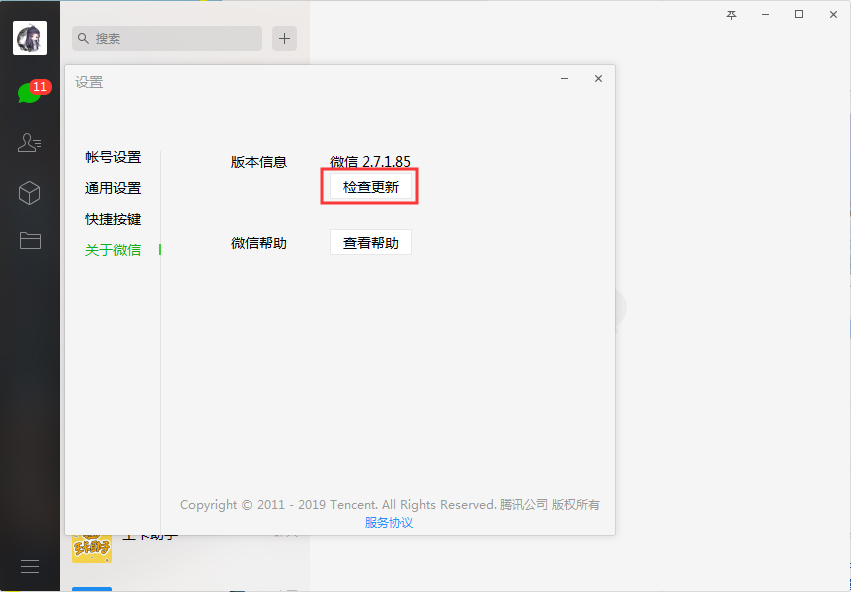851x592 pixels.
Task: Click inside the 搜索 search field
Action: 166,38
